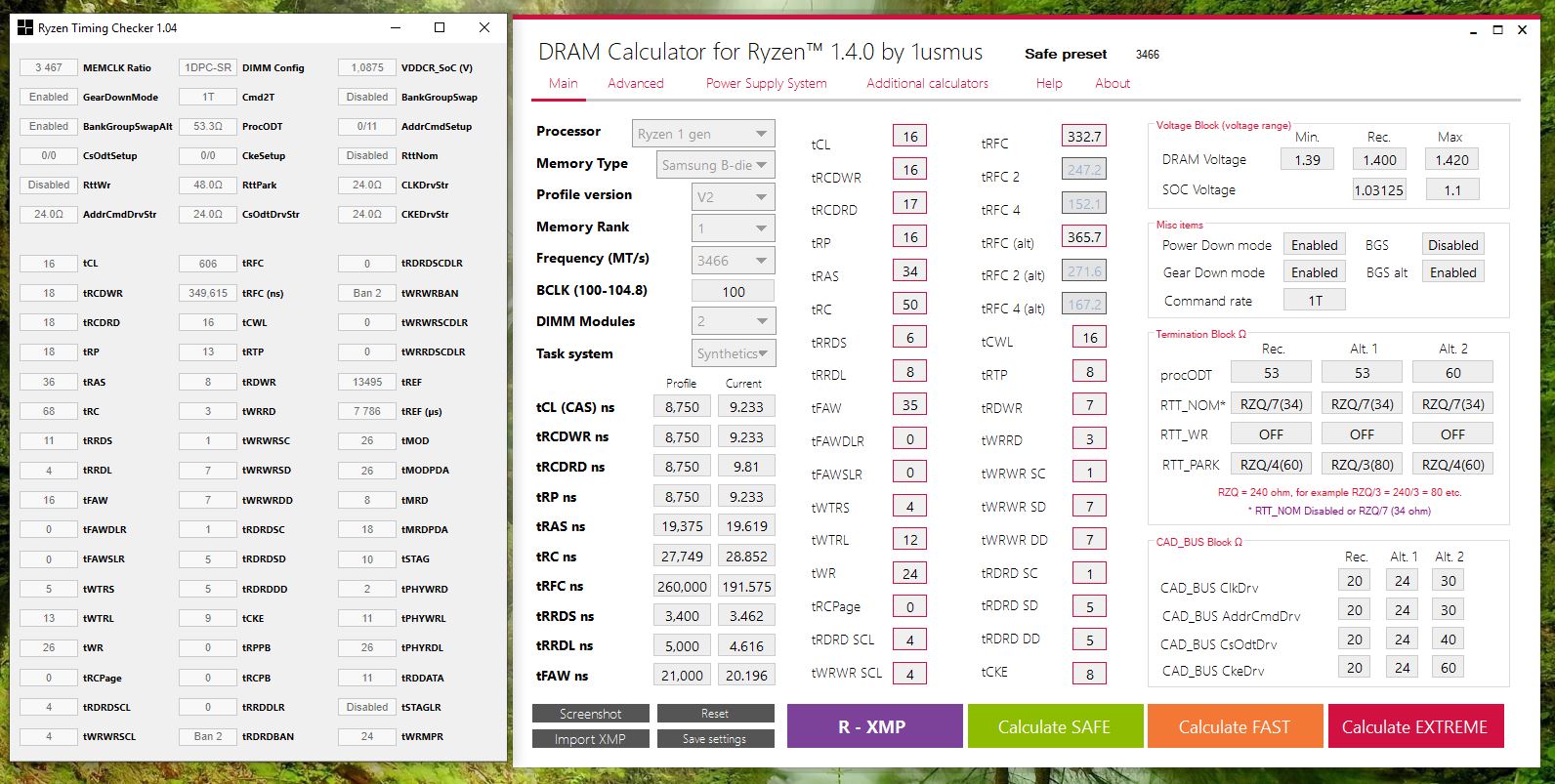Image resolution: width=1555 pixels, height=784 pixels.
Task: Click the tFAW ns Profile value 21,000
Action: [682, 676]
